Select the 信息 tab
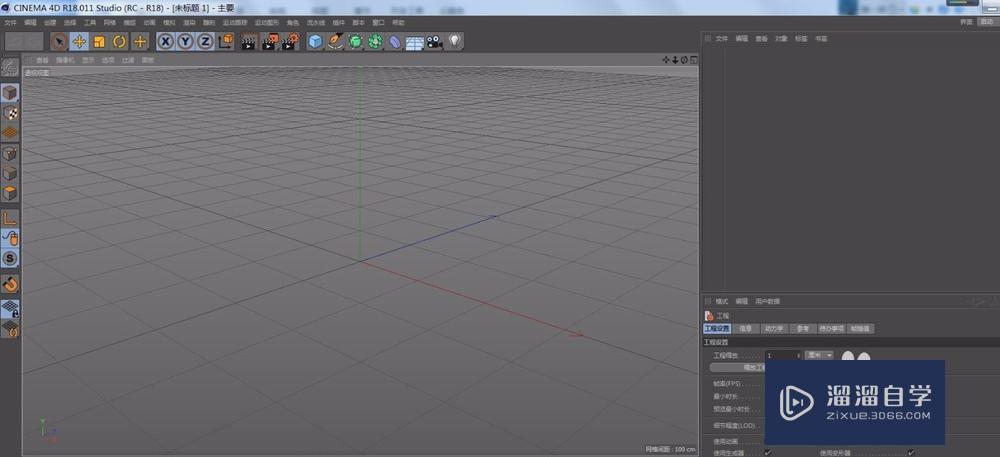The height and width of the screenshot is (457, 1000). [x=745, y=329]
